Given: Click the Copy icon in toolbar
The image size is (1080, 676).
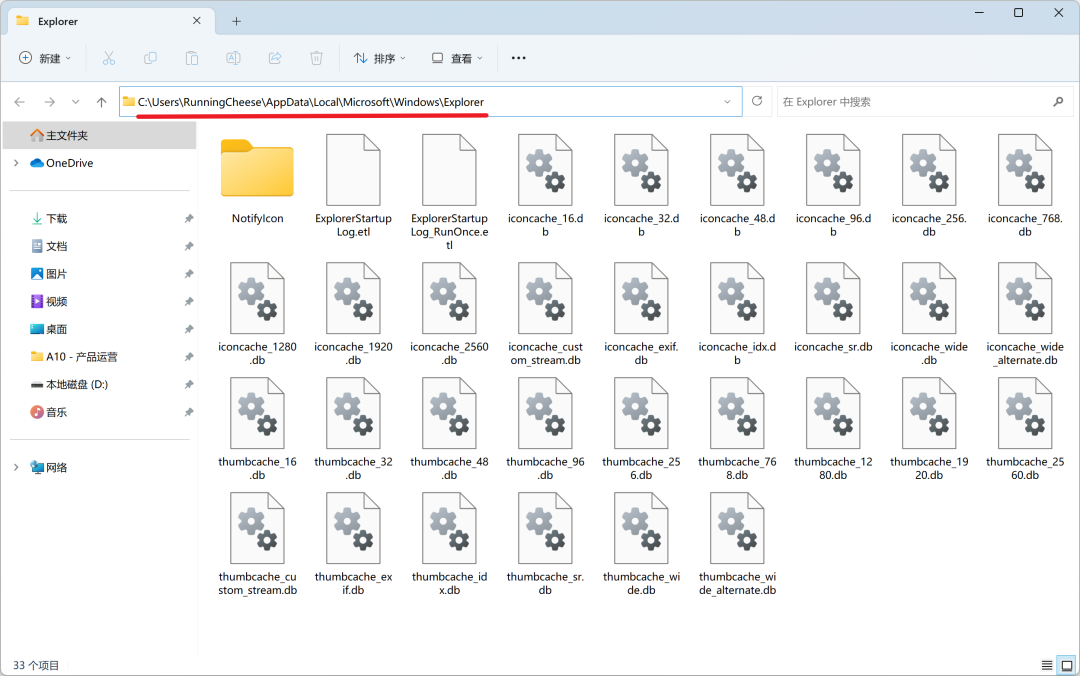Looking at the screenshot, I should pos(150,59).
